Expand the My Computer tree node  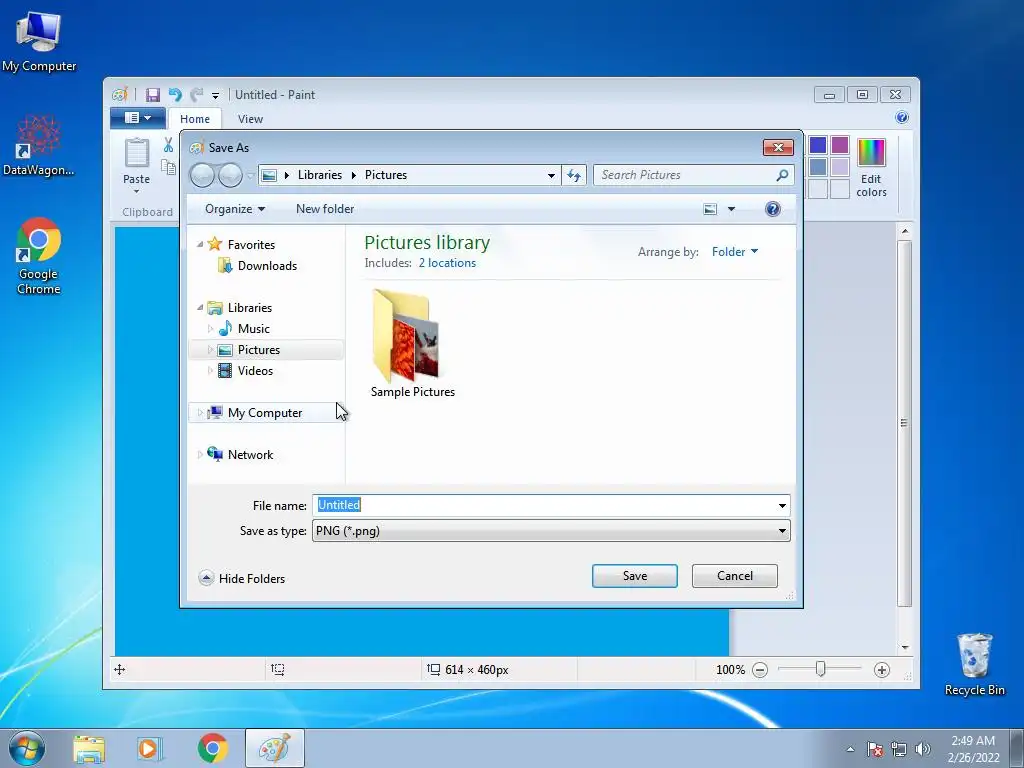point(200,413)
